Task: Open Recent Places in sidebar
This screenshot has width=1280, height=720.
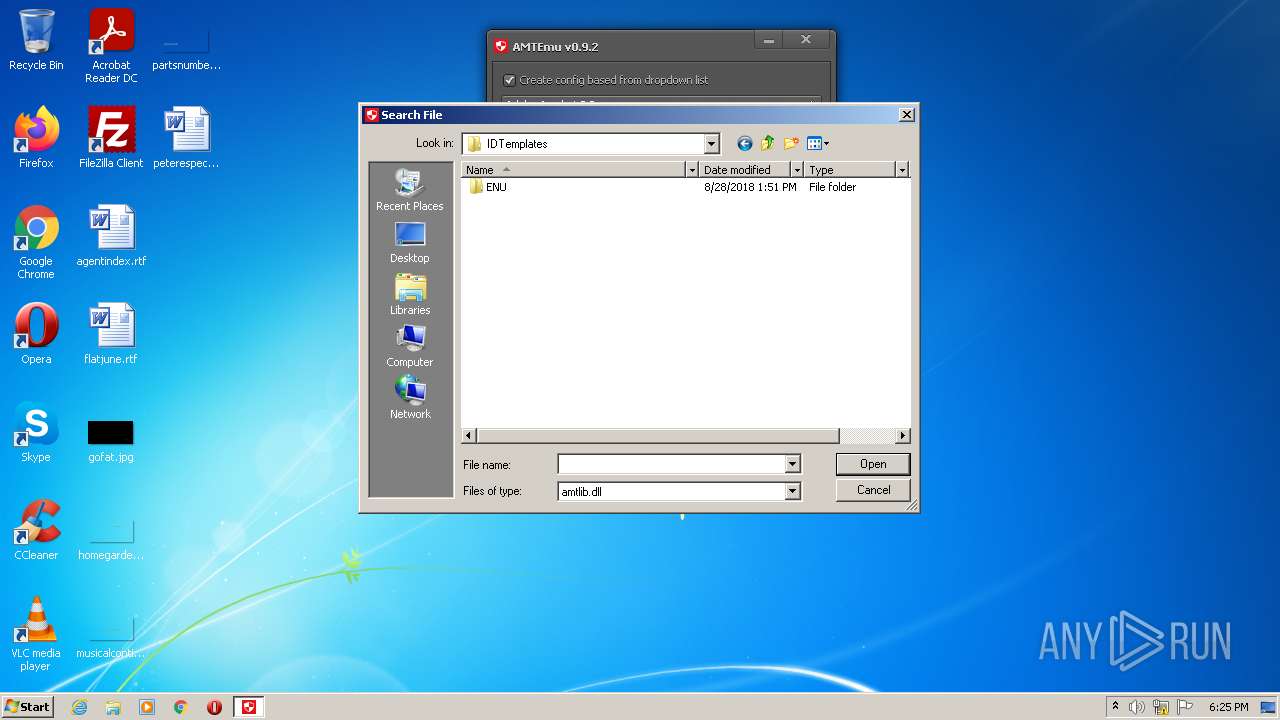Action: tap(410, 190)
